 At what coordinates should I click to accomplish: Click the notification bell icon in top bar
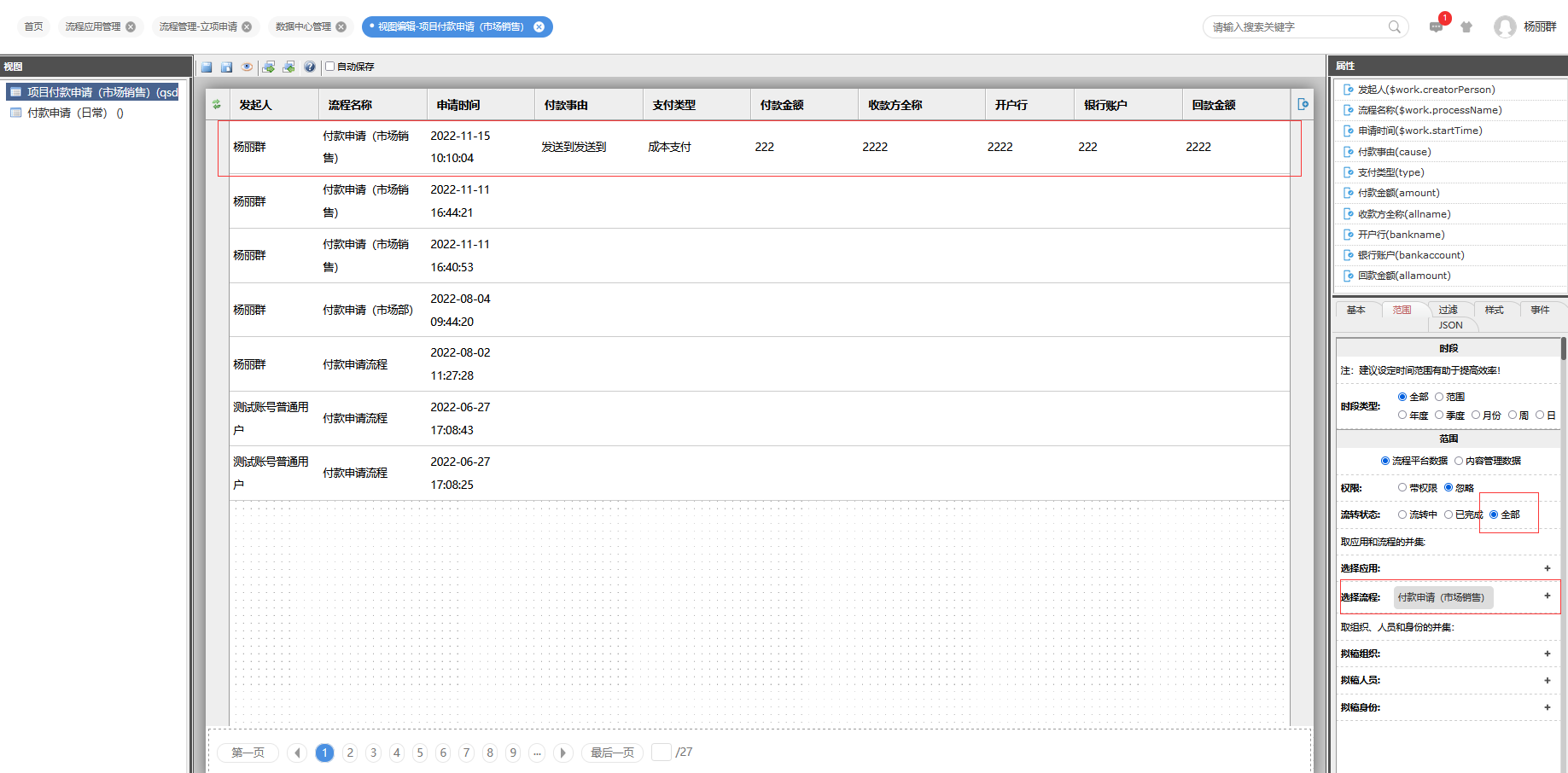tap(1466, 26)
